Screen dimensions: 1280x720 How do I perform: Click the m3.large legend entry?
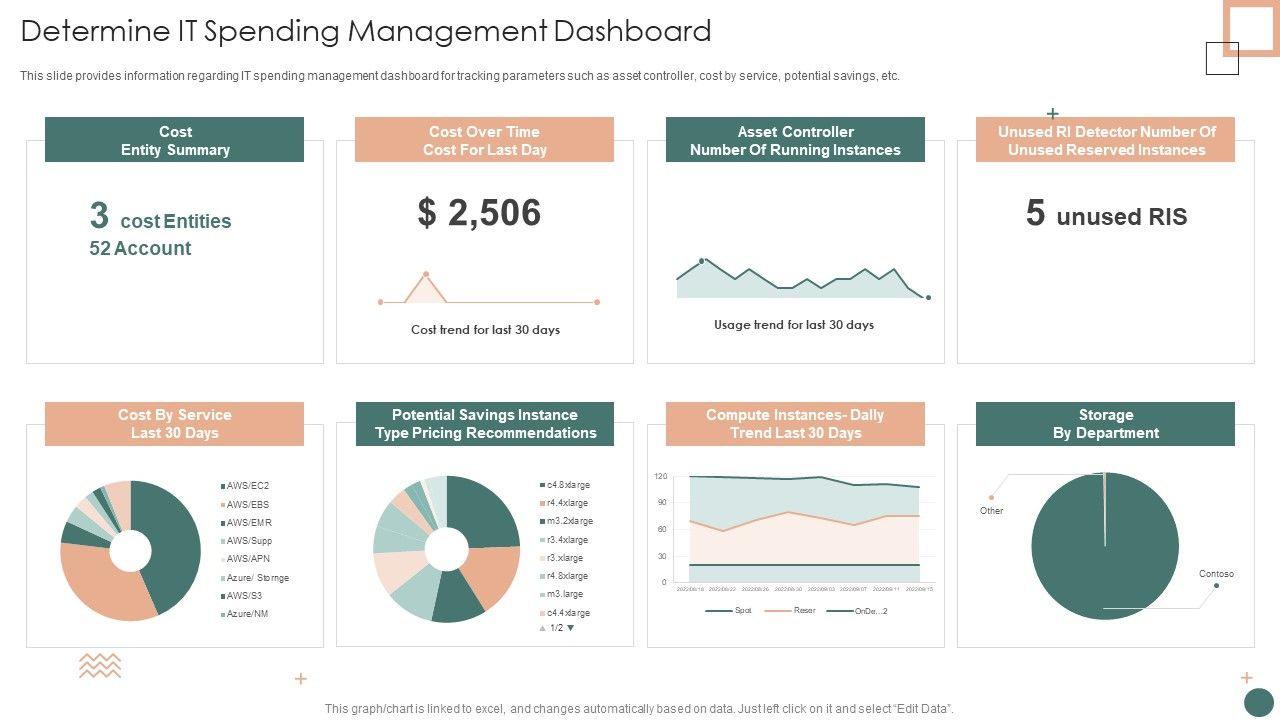(561, 594)
